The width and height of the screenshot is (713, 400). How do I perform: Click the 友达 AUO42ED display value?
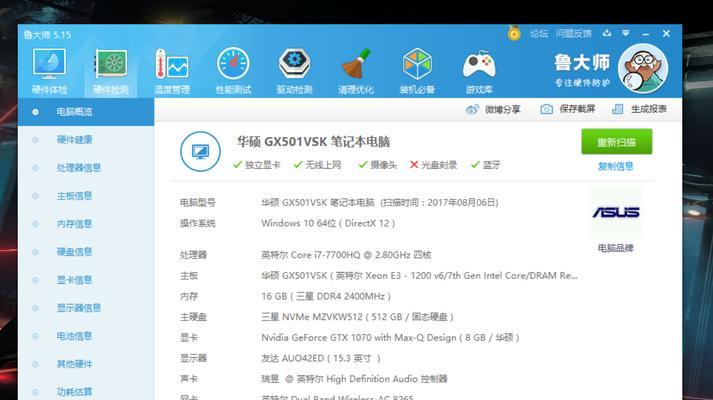click(321, 358)
